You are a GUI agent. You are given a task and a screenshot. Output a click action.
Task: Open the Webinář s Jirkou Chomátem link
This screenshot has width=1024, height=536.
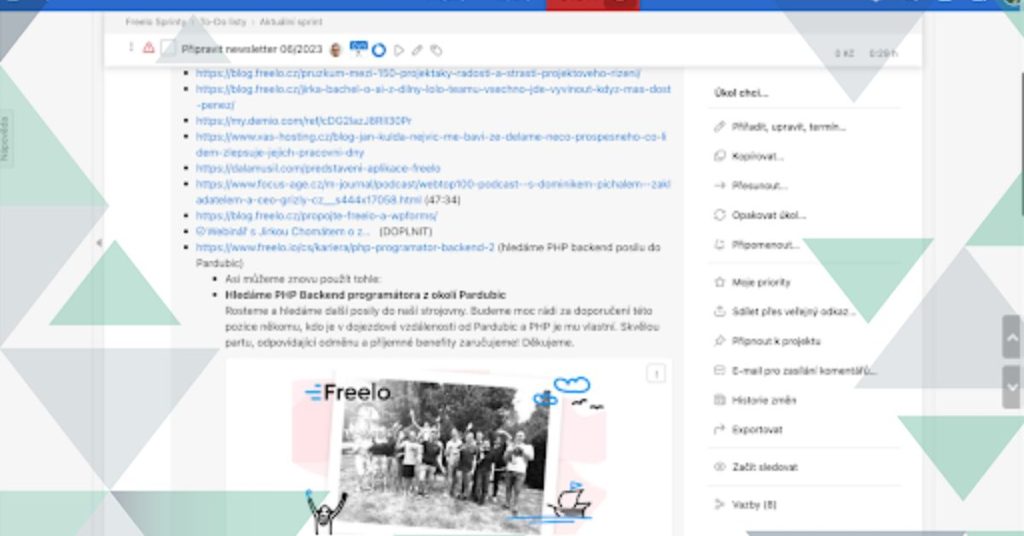[283, 231]
